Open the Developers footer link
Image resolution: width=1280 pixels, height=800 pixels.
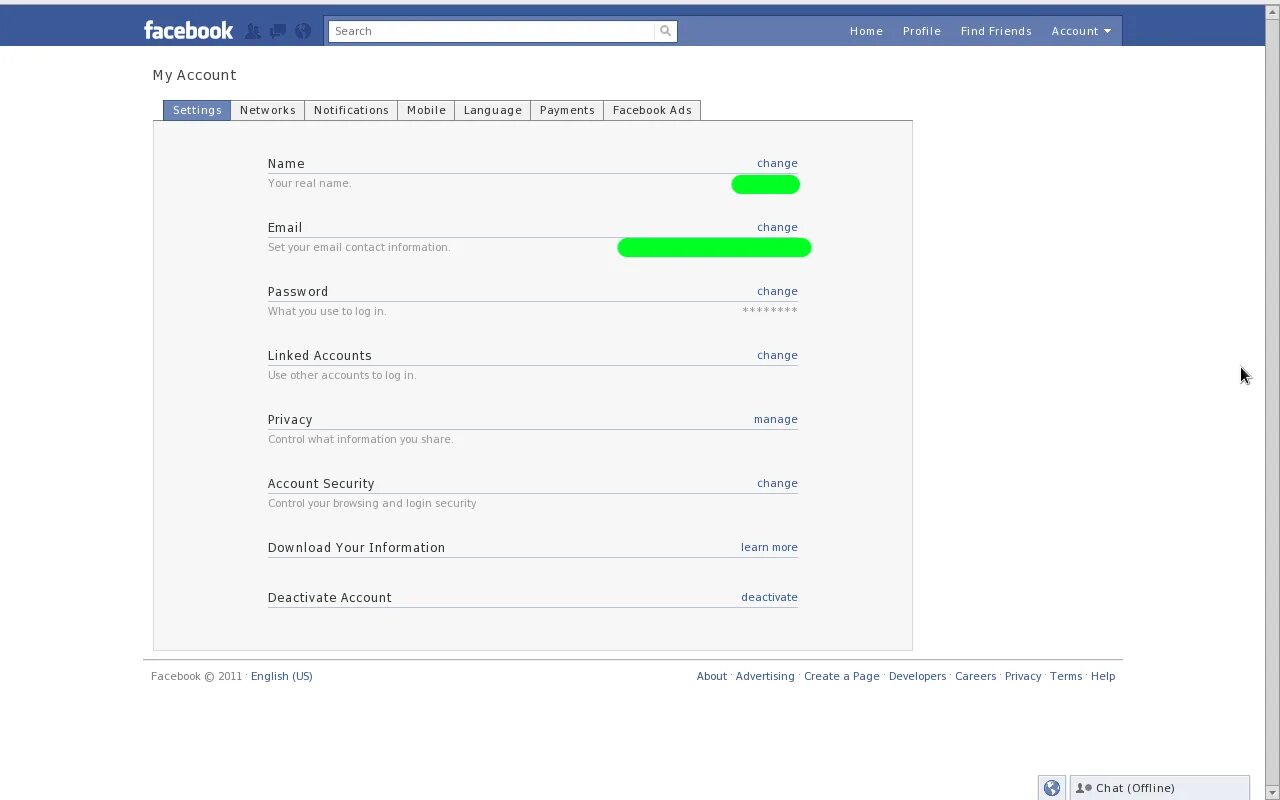pos(917,676)
